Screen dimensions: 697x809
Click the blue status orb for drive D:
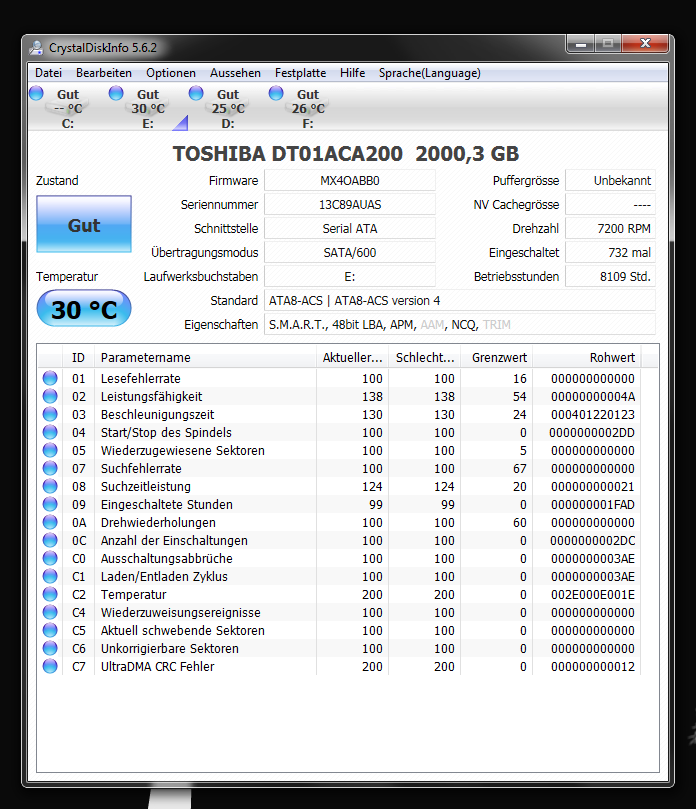click(x=196, y=93)
